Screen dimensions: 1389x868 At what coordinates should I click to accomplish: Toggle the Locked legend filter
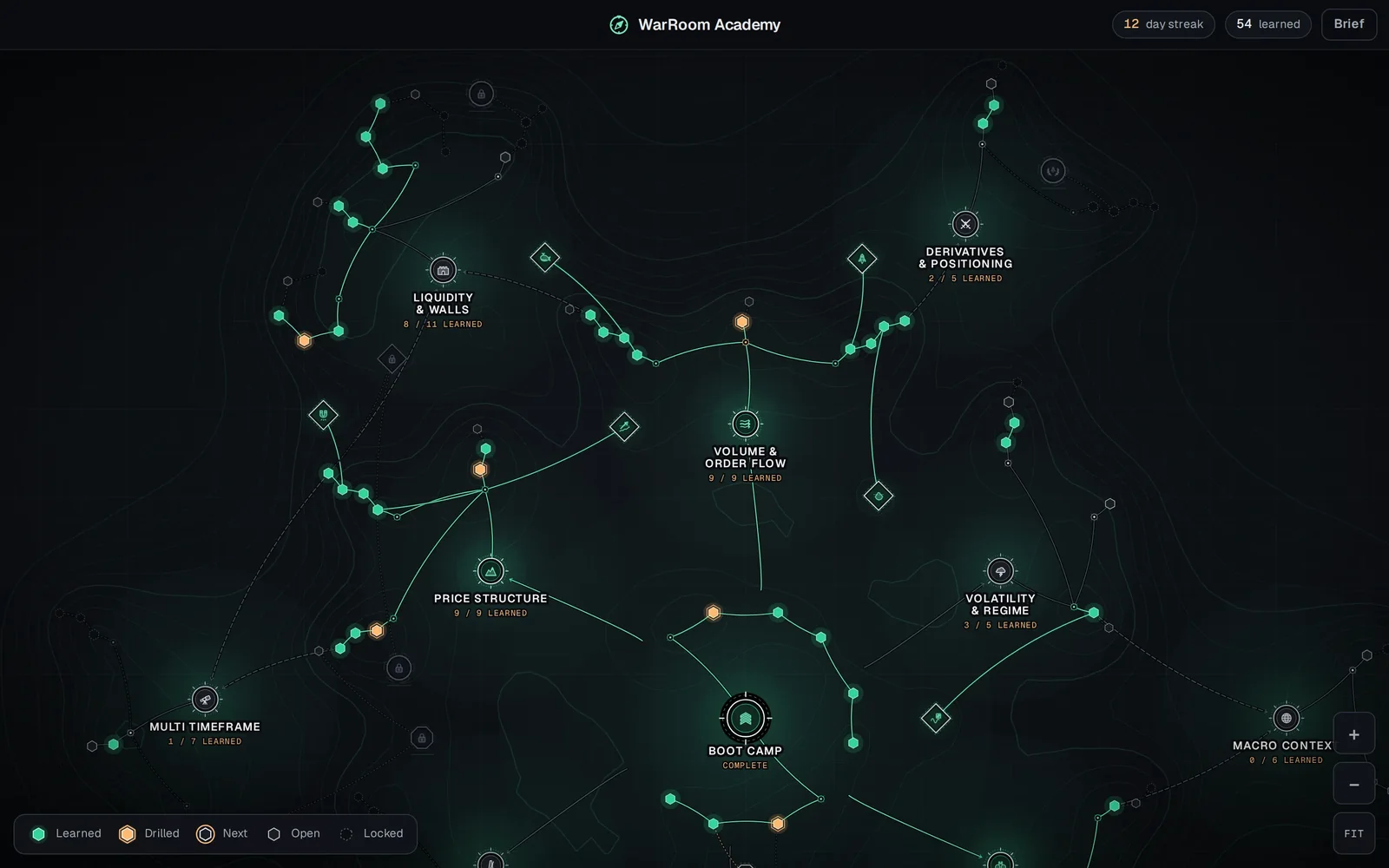click(x=372, y=833)
